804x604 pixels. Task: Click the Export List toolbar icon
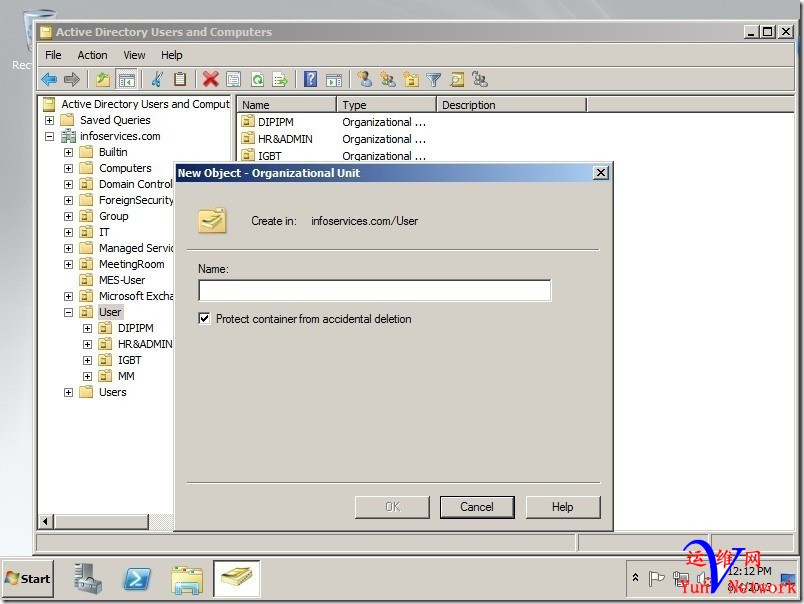[280, 79]
